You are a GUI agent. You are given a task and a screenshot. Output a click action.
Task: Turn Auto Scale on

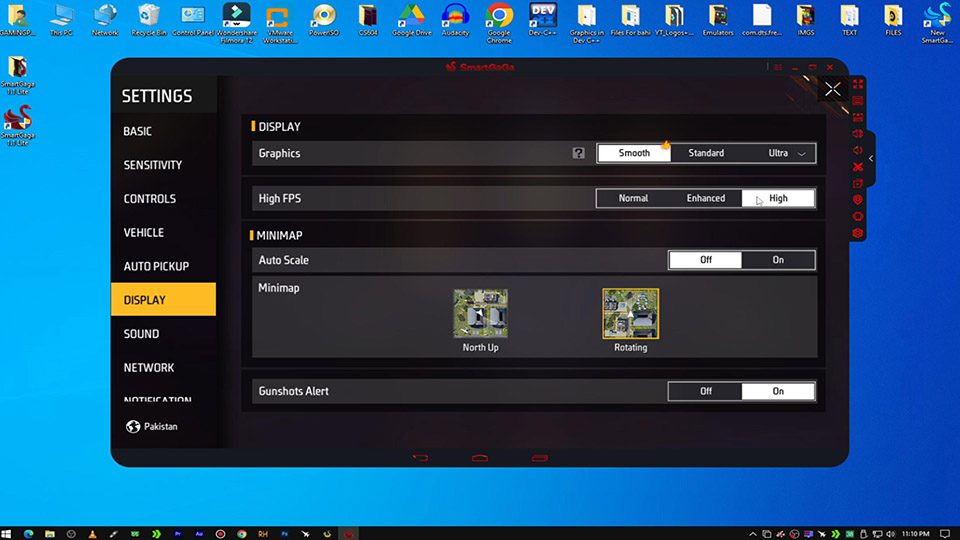778,260
